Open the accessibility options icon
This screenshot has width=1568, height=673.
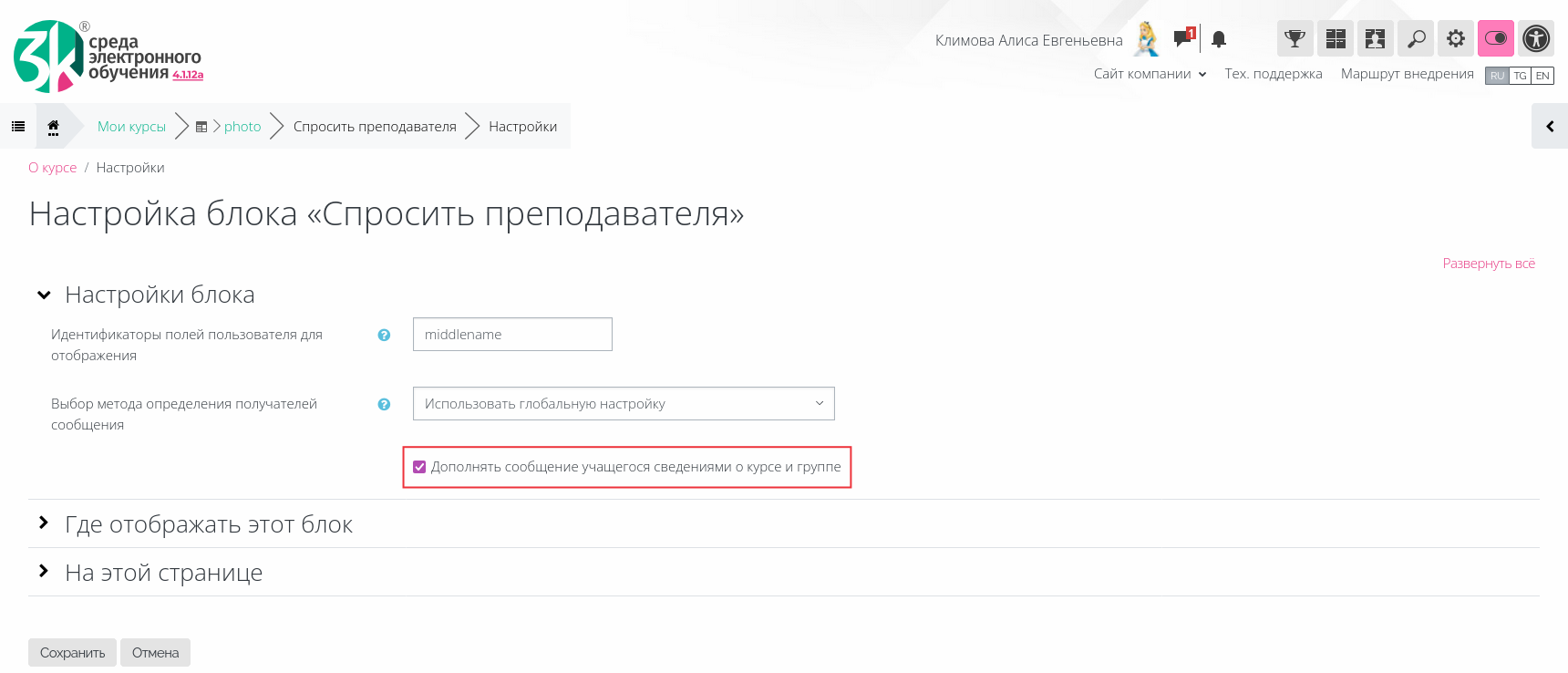tap(1536, 38)
